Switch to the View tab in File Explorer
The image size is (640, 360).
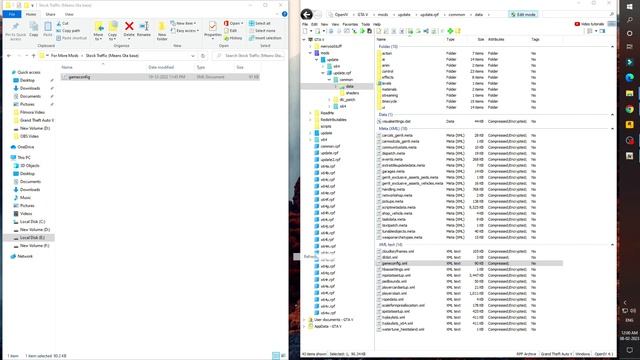pyautogui.click(x=69, y=14)
